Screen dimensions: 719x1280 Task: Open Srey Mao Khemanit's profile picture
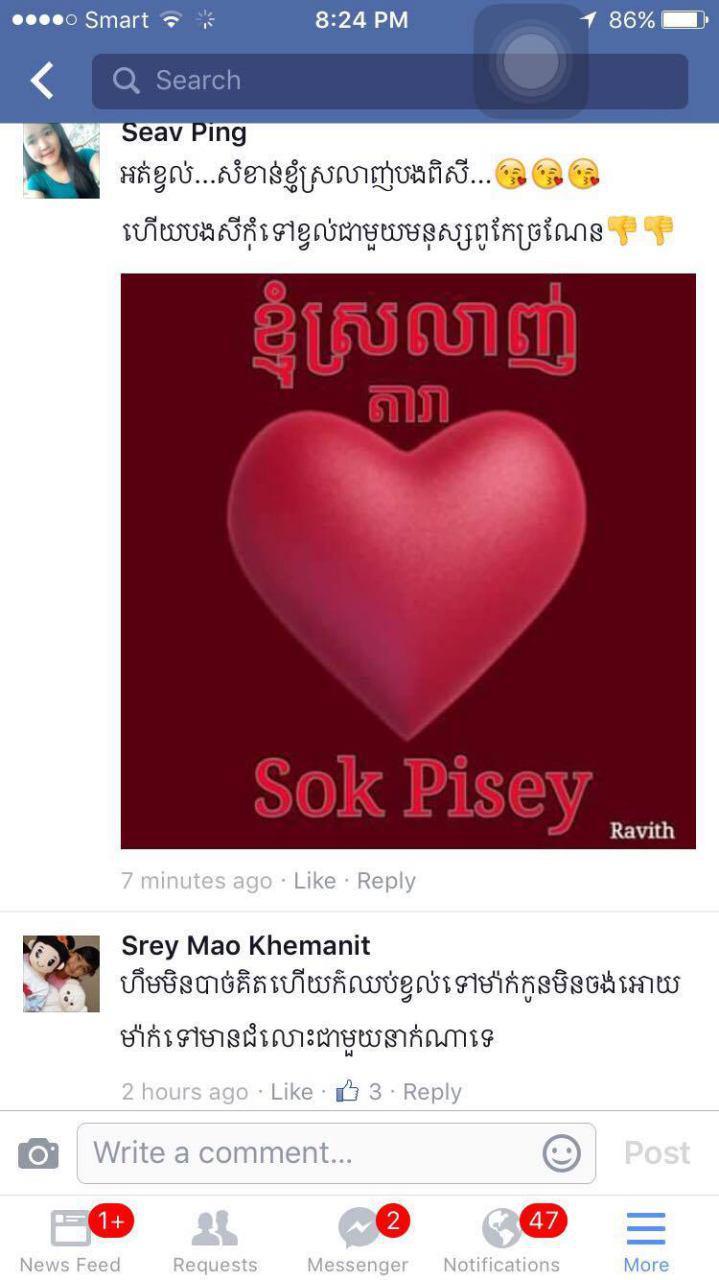pos(62,974)
